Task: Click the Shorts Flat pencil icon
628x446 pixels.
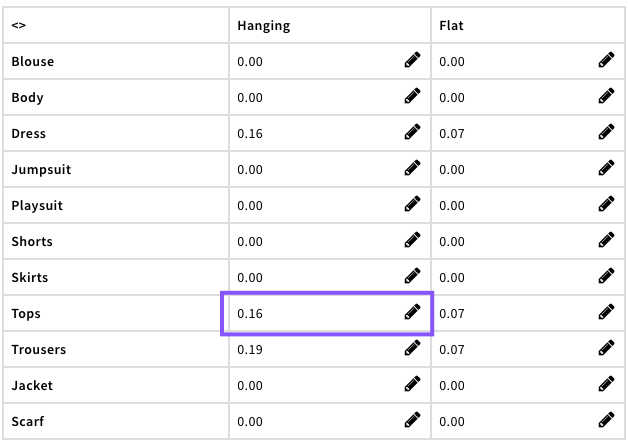Action: [x=606, y=241]
